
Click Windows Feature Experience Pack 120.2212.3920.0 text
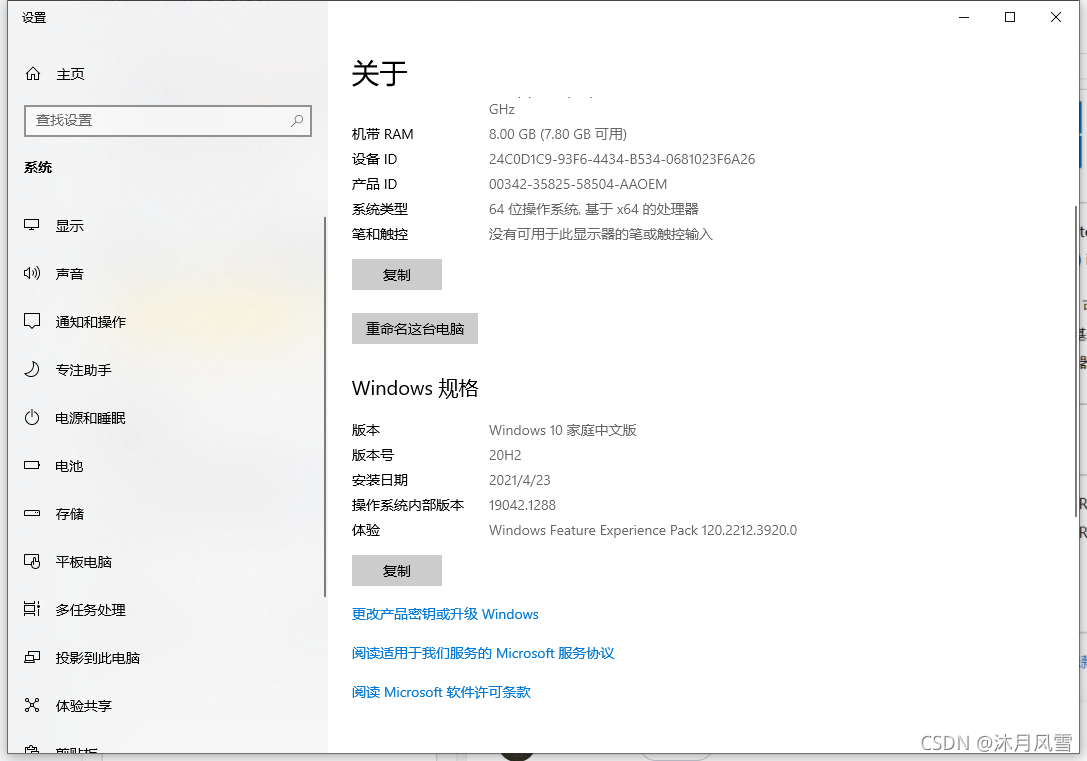click(x=643, y=530)
